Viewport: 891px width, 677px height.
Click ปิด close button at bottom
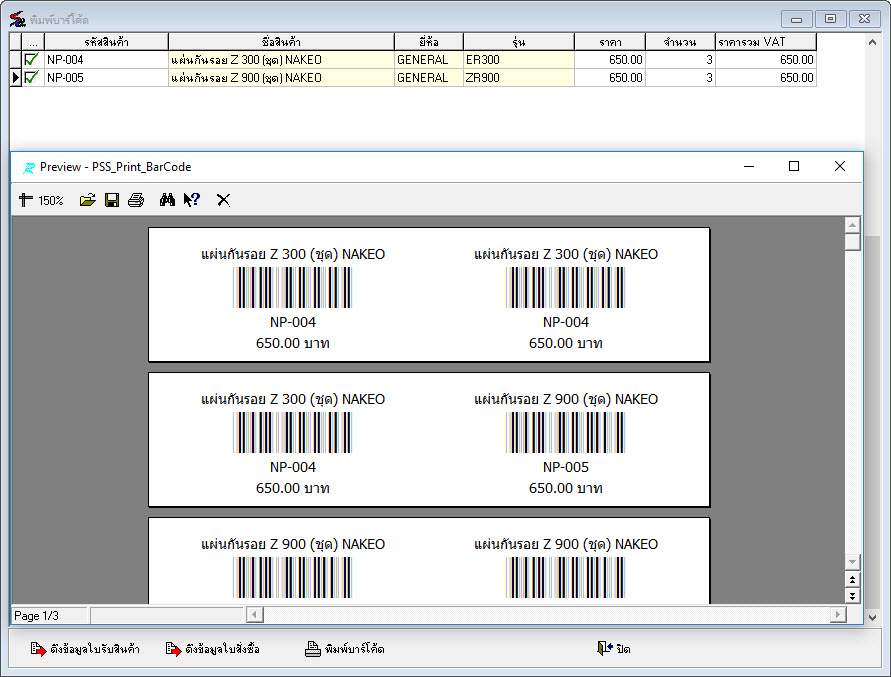[x=614, y=649]
